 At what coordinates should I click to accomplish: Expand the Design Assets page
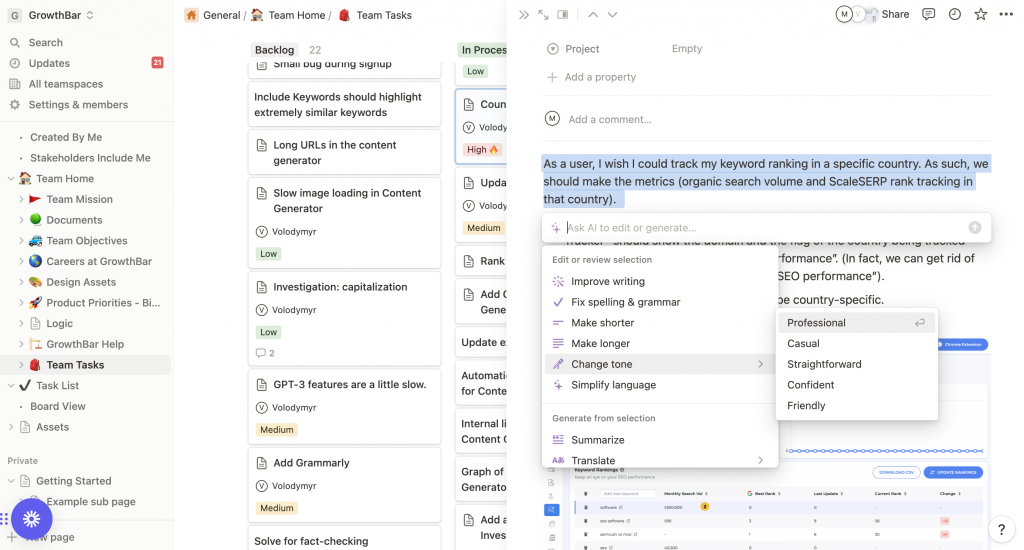coord(21,282)
